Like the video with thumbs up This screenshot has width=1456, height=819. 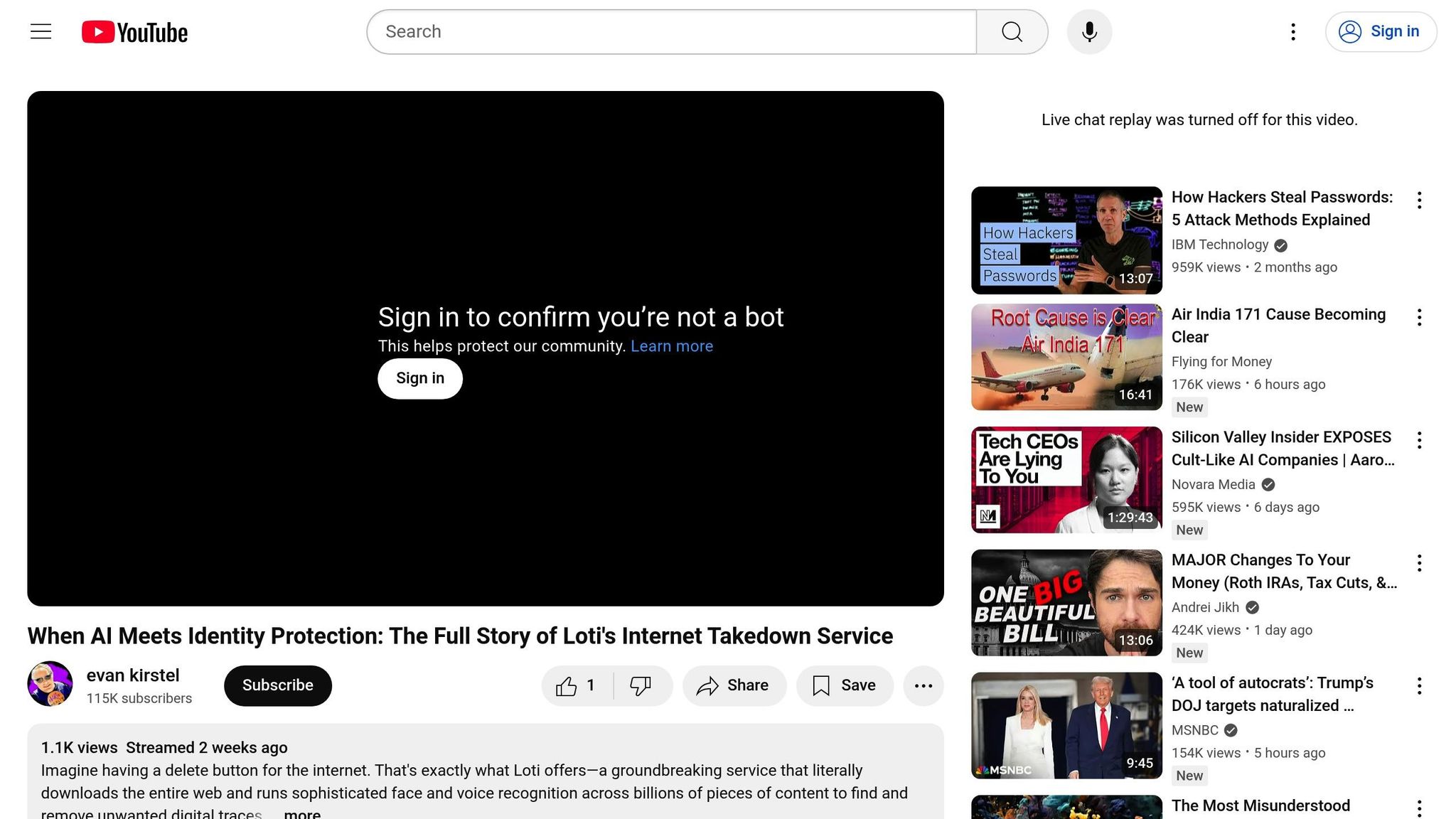[x=577, y=685]
